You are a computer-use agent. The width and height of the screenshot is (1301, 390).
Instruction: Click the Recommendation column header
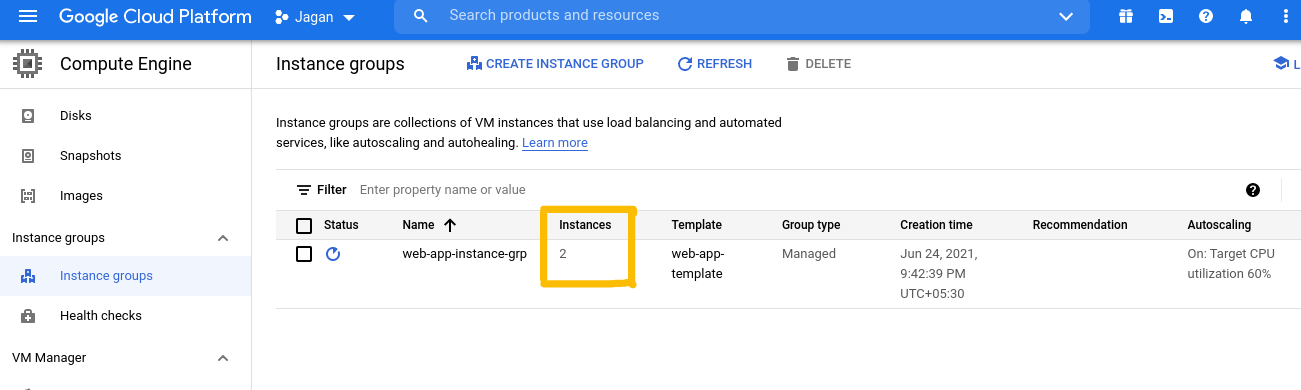[x=1080, y=225]
